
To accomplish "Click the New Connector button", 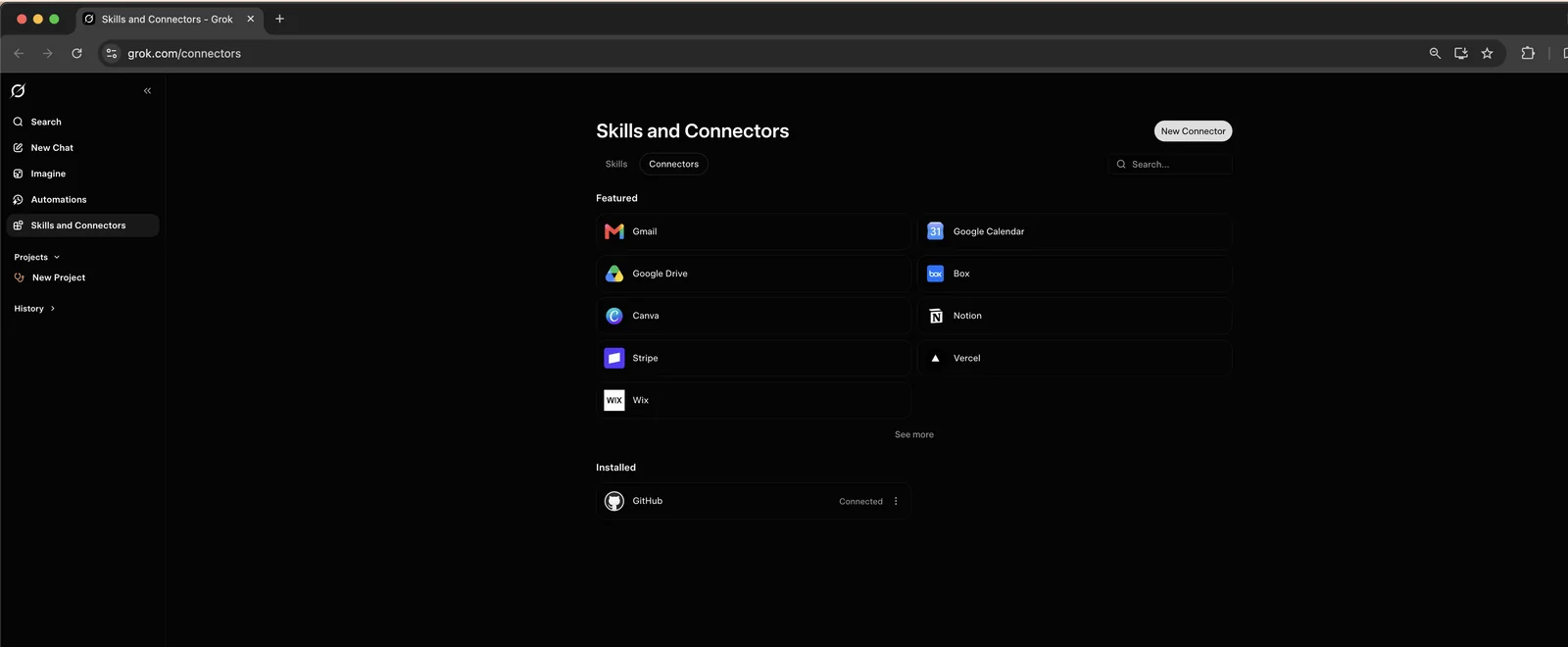I will [1193, 131].
